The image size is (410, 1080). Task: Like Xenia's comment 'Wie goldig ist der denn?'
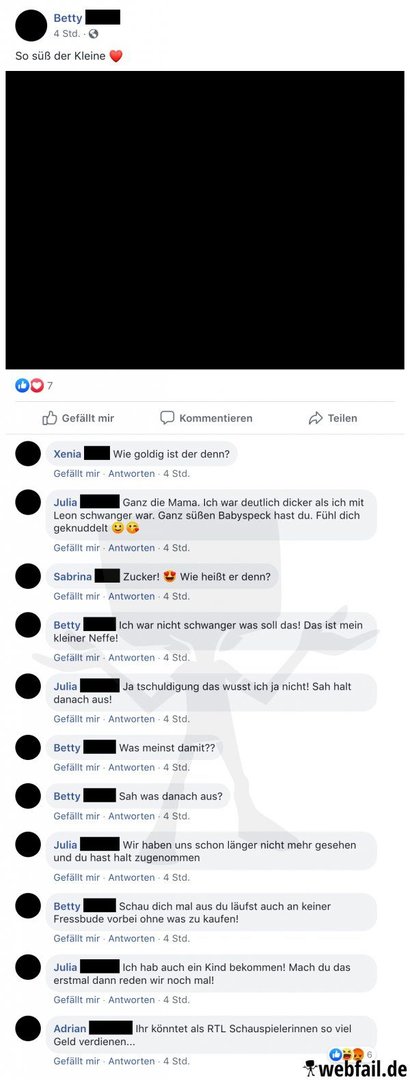tap(76, 474)
